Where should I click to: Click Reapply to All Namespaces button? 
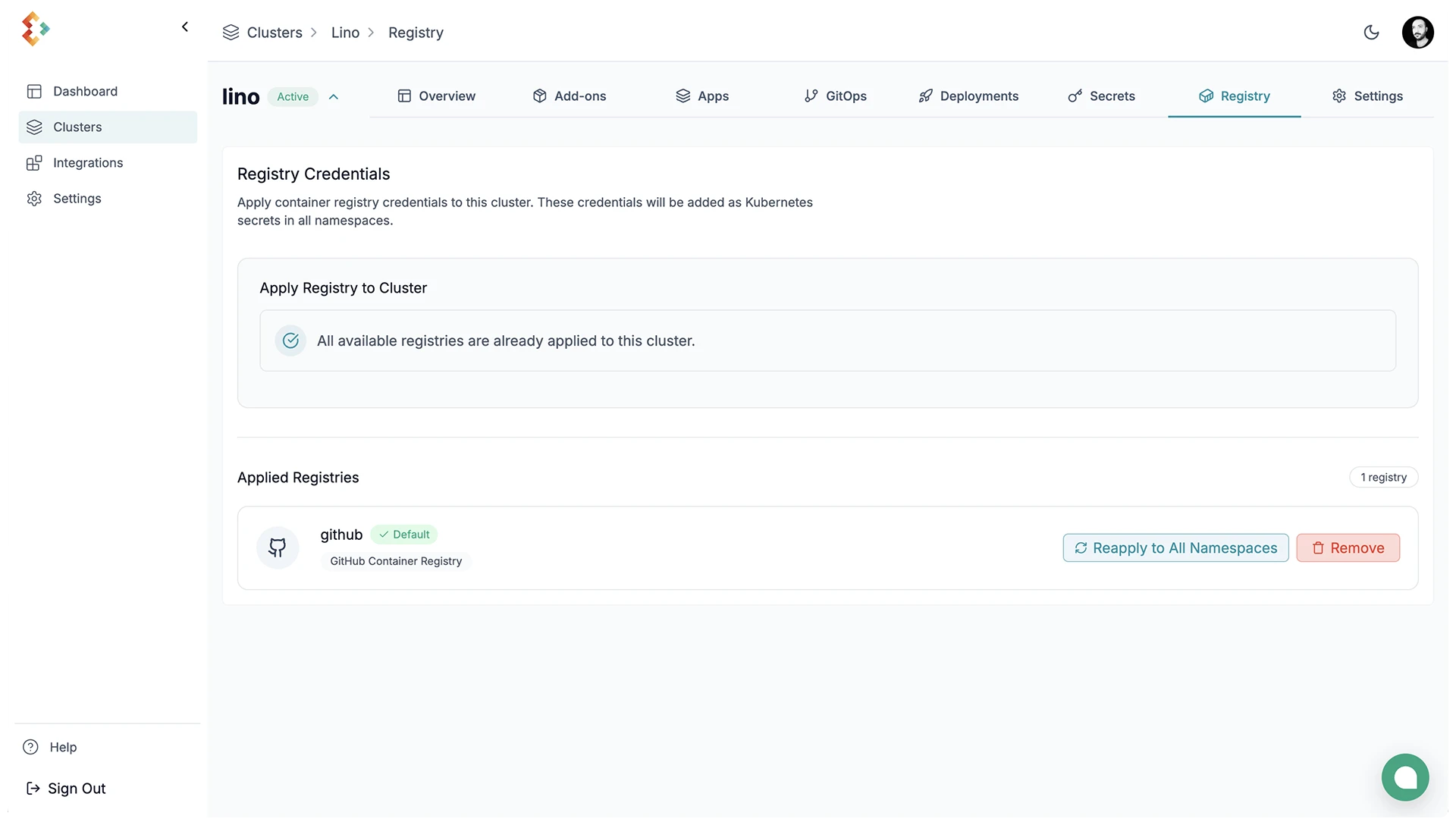[1175, 548]
